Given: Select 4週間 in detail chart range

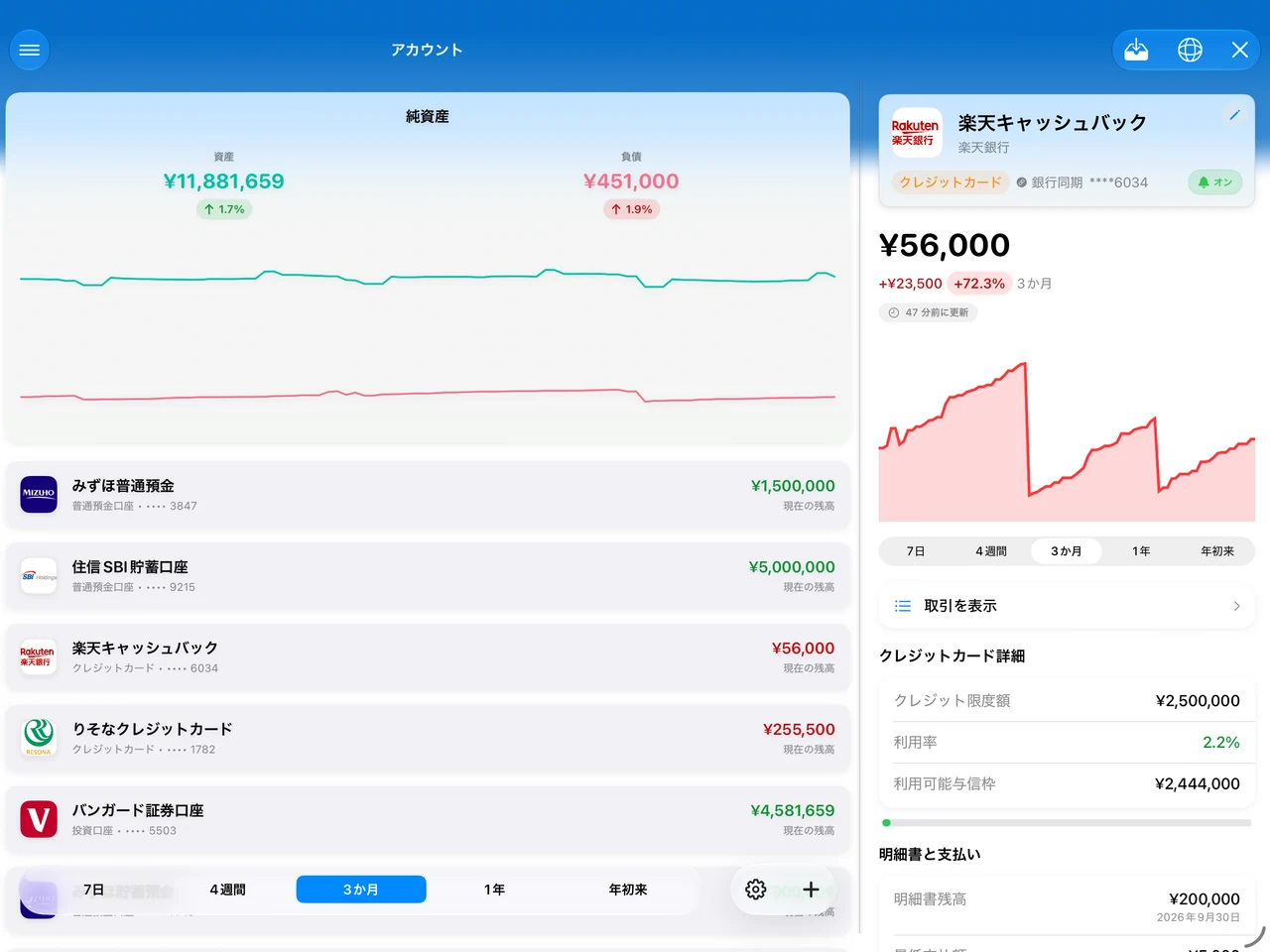Looking at the screenshot, I should pyautogui.click(x=991, y=551).
